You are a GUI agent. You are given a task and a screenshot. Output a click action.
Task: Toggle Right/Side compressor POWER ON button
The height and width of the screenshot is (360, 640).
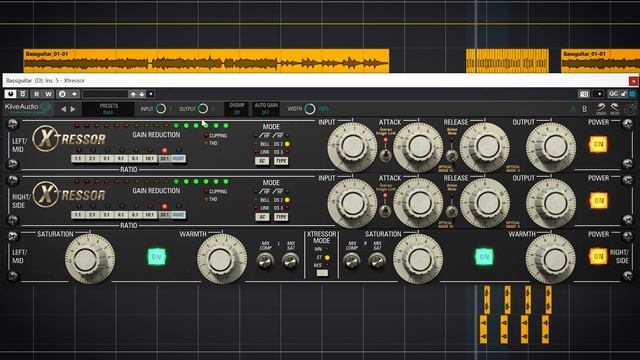(x=598, y=200)
